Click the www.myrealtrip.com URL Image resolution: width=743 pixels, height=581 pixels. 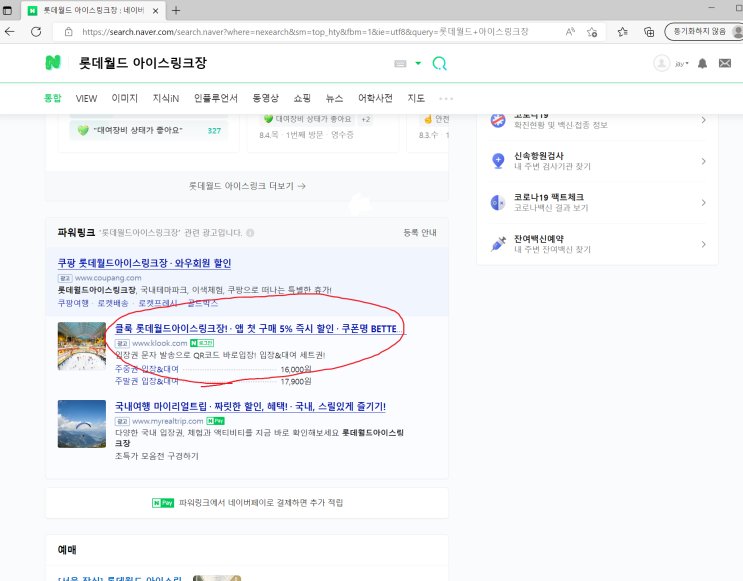click(168, 421)
